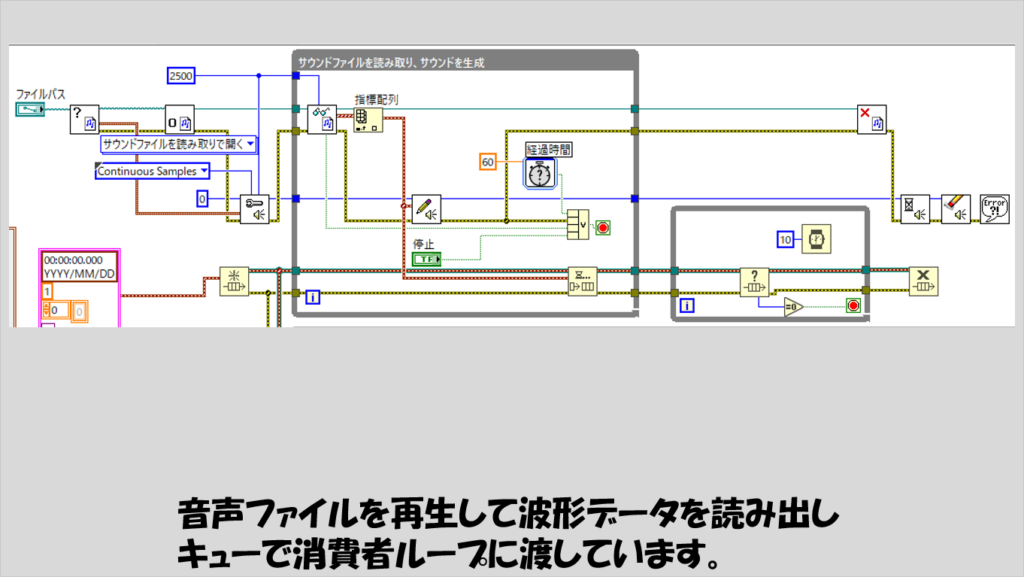Click the Sound Output Write pencil node

[426, 209]
